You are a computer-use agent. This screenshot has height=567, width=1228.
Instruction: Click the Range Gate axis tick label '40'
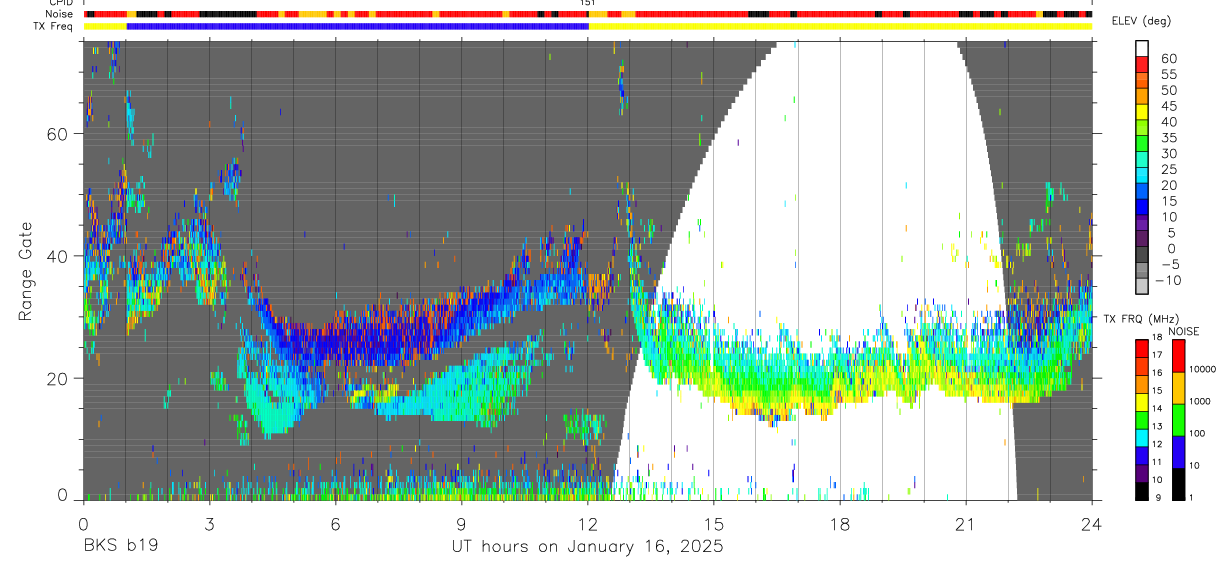[56, 256]
